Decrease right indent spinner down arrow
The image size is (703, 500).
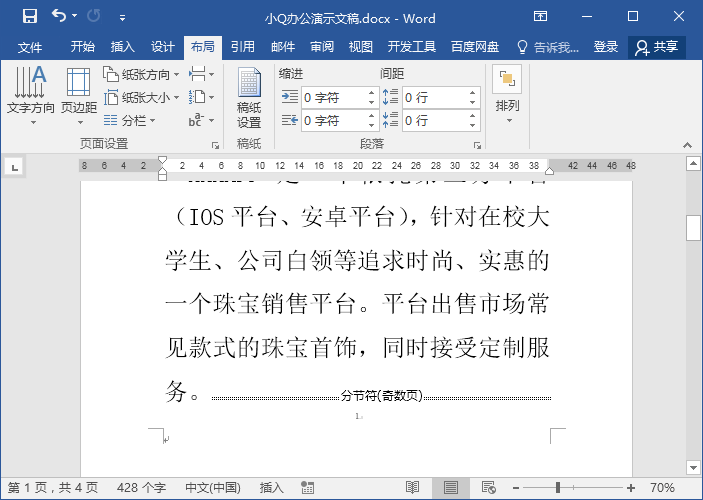[371, 126]
